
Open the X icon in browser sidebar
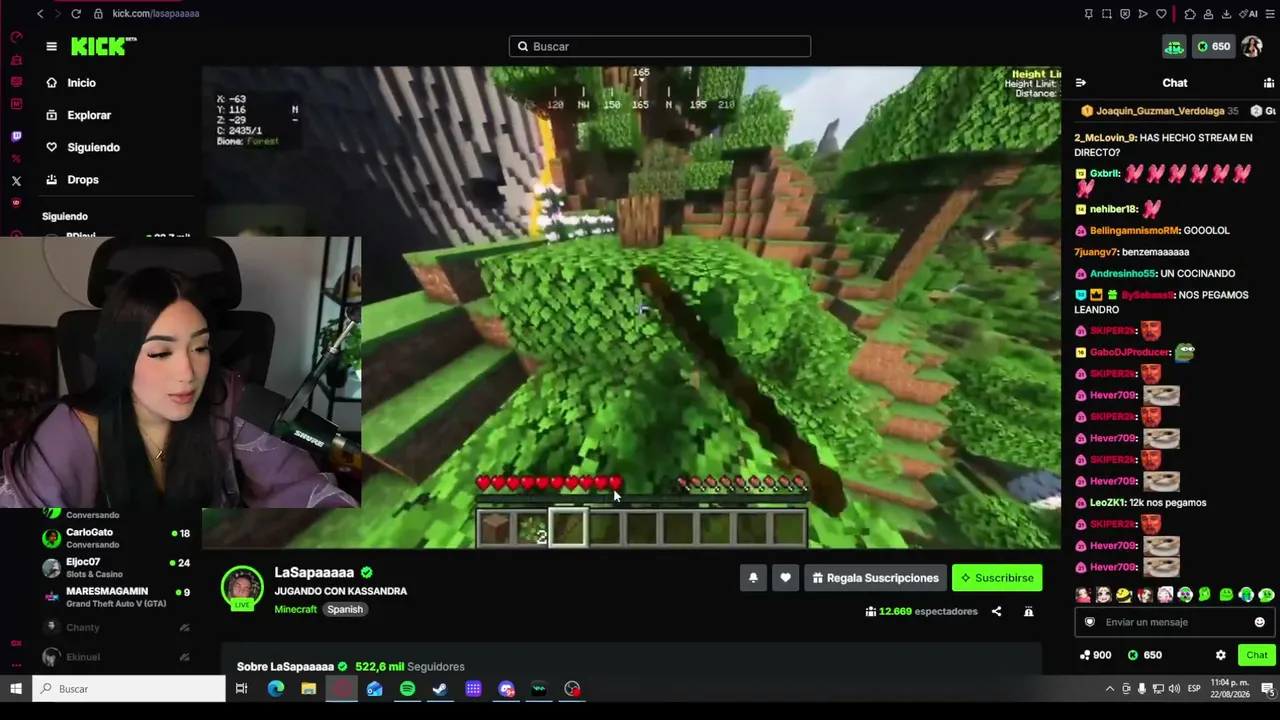[x=16, y=181]
